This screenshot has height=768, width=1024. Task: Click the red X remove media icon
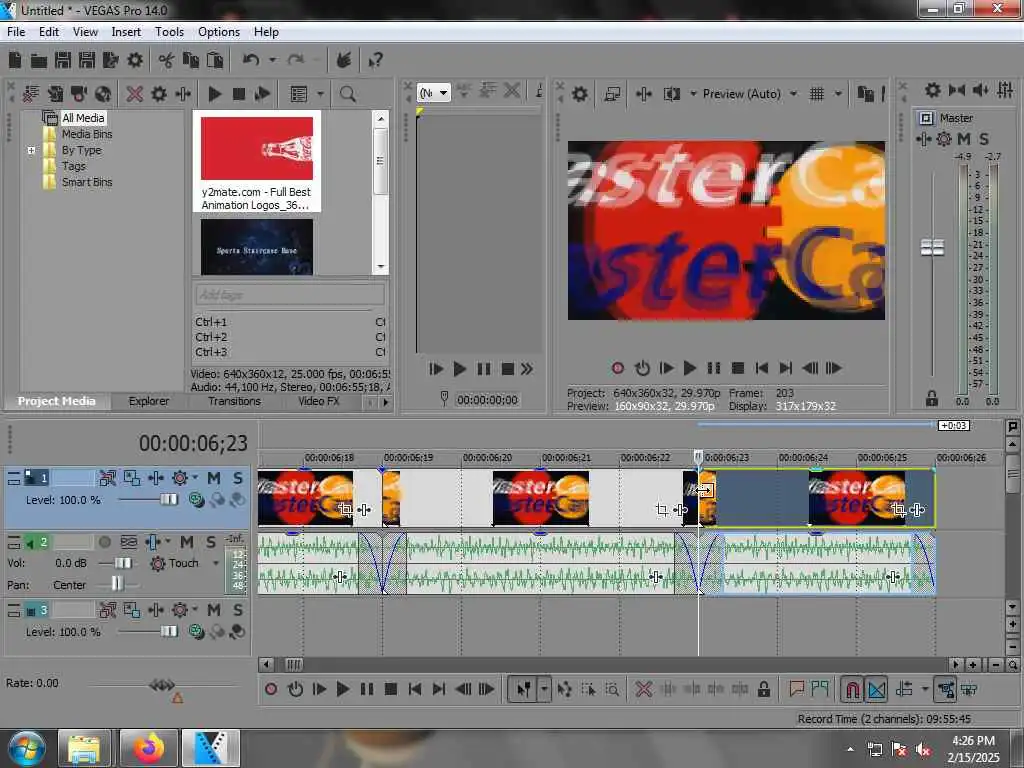click(x=135, y=94)
